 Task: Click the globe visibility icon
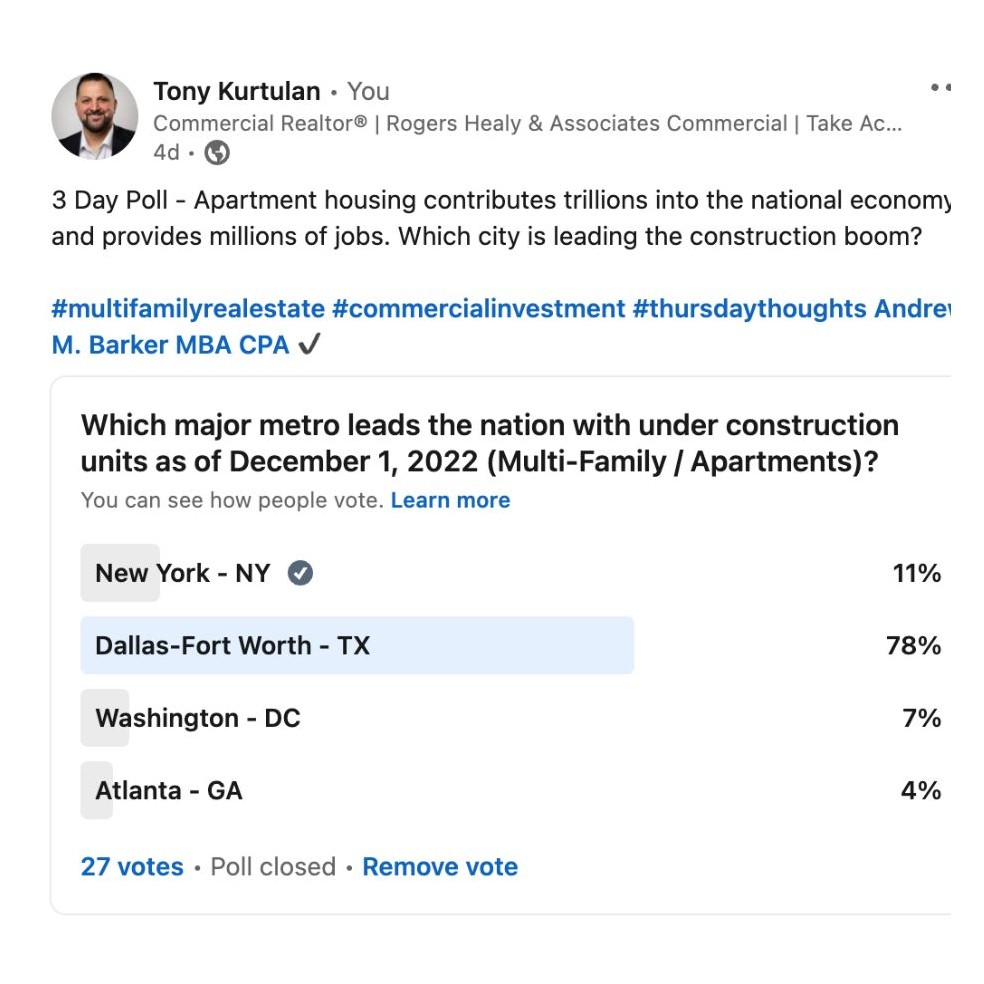coord(217,153)
